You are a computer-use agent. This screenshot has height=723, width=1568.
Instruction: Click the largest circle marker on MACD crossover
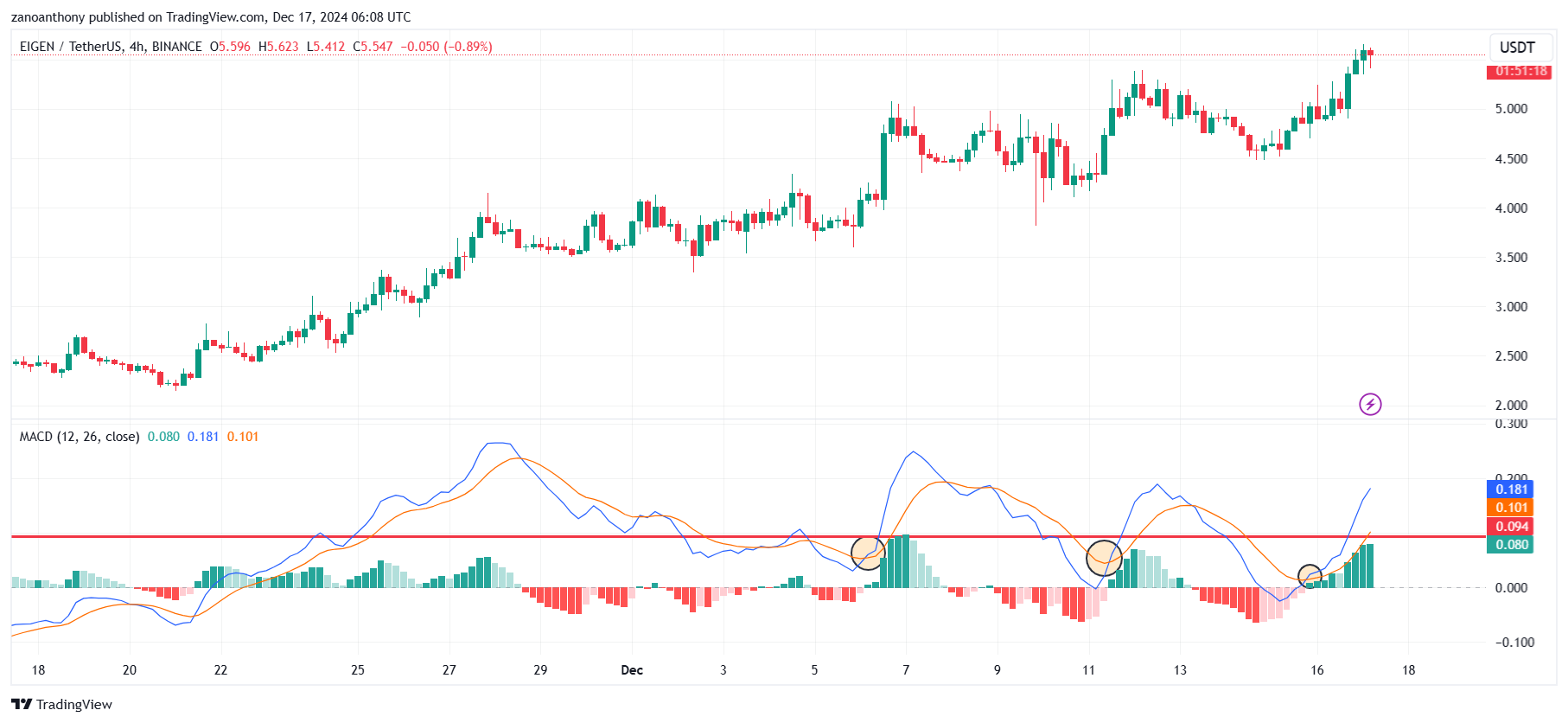coord(1104,558)
